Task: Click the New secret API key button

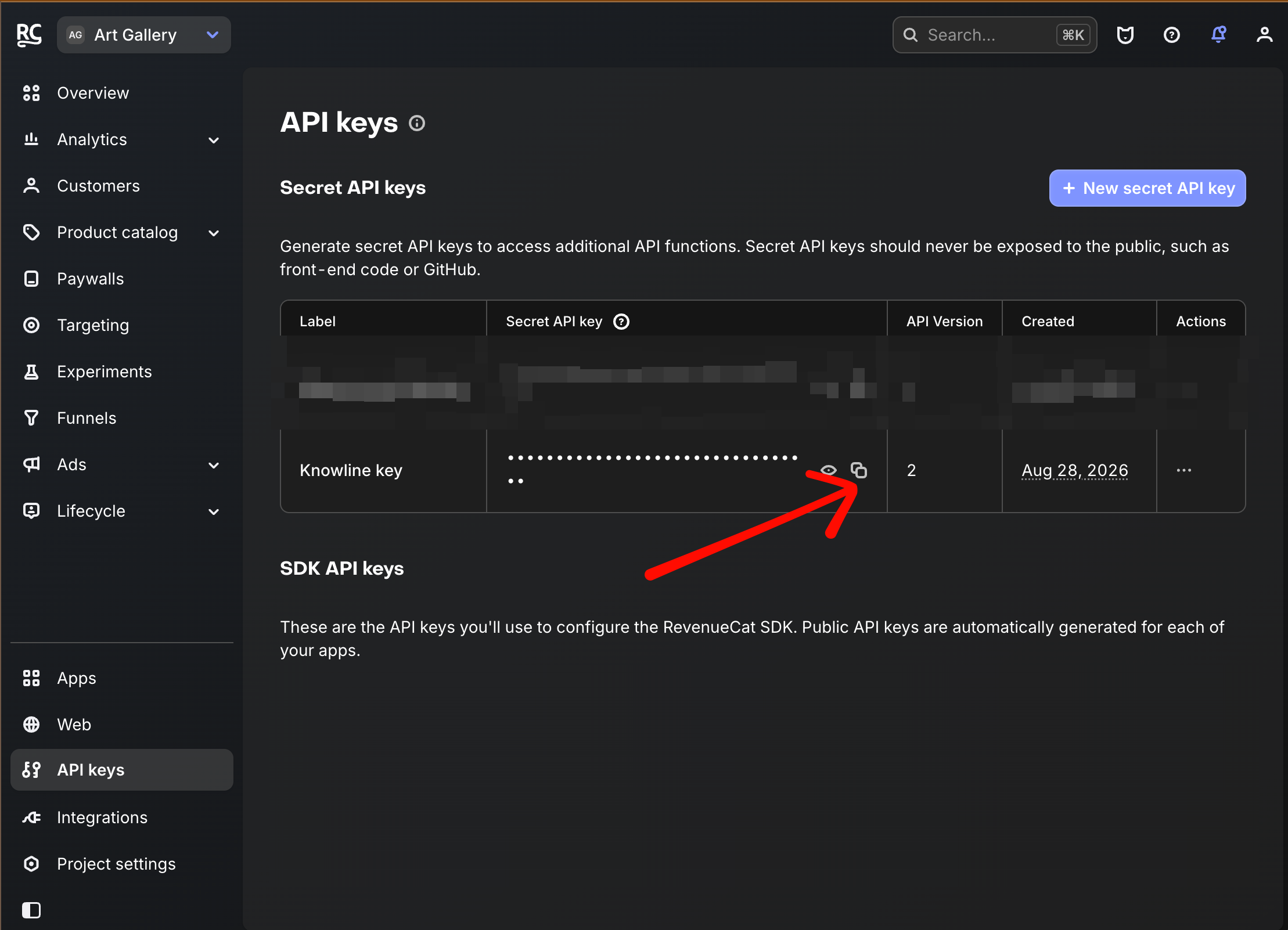Action: [1147, 188]
